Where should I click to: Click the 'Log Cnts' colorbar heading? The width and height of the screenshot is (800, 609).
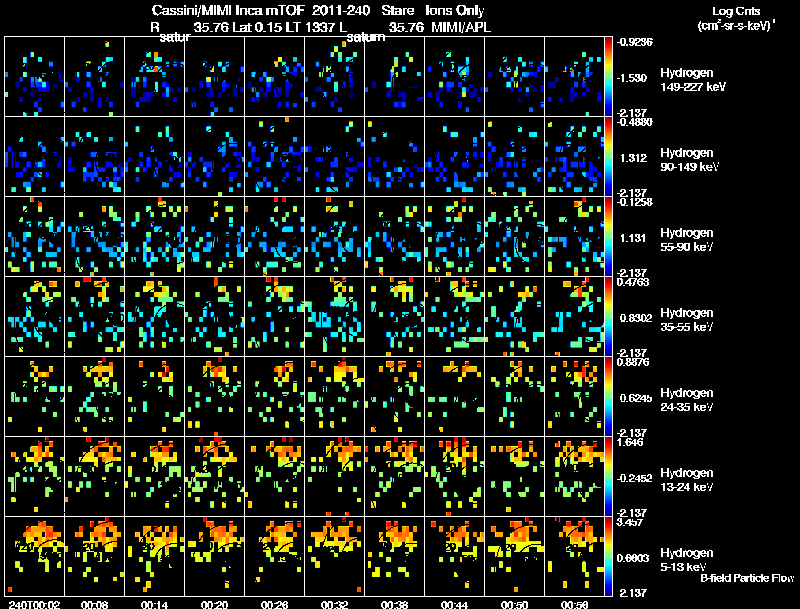[x=736, y=11]
